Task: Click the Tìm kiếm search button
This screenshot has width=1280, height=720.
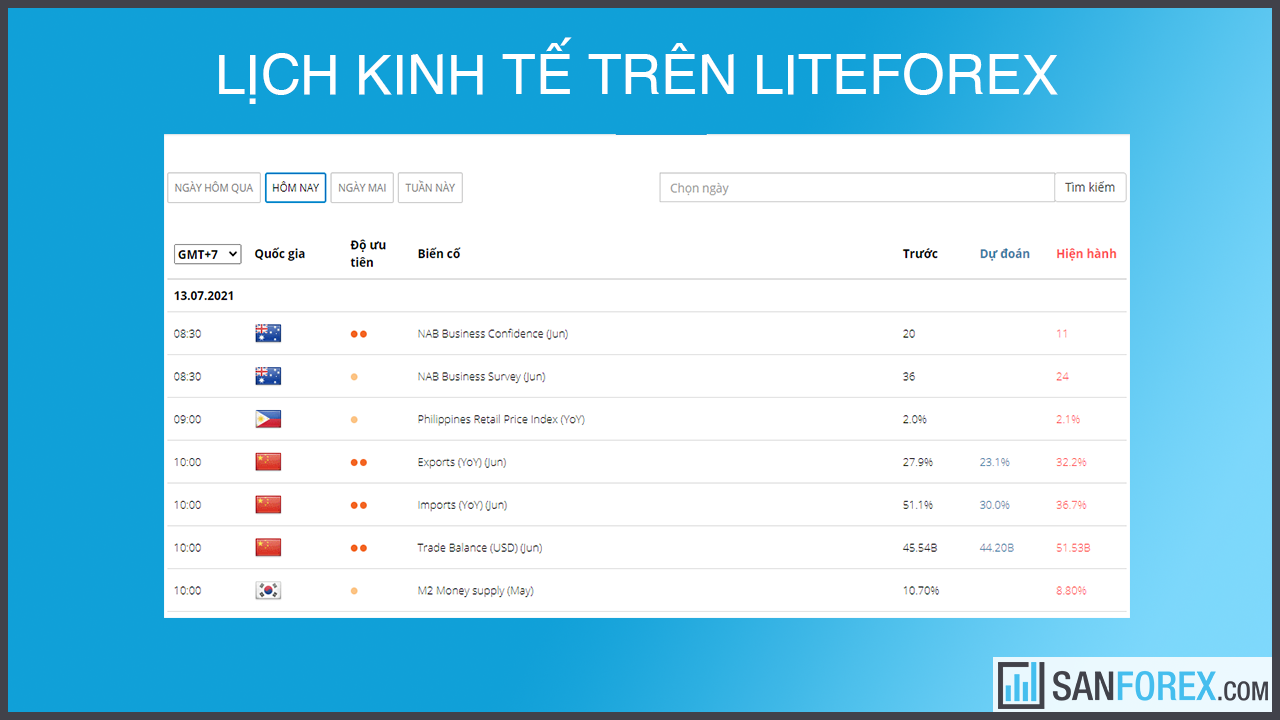Action: click(1090, 188)
